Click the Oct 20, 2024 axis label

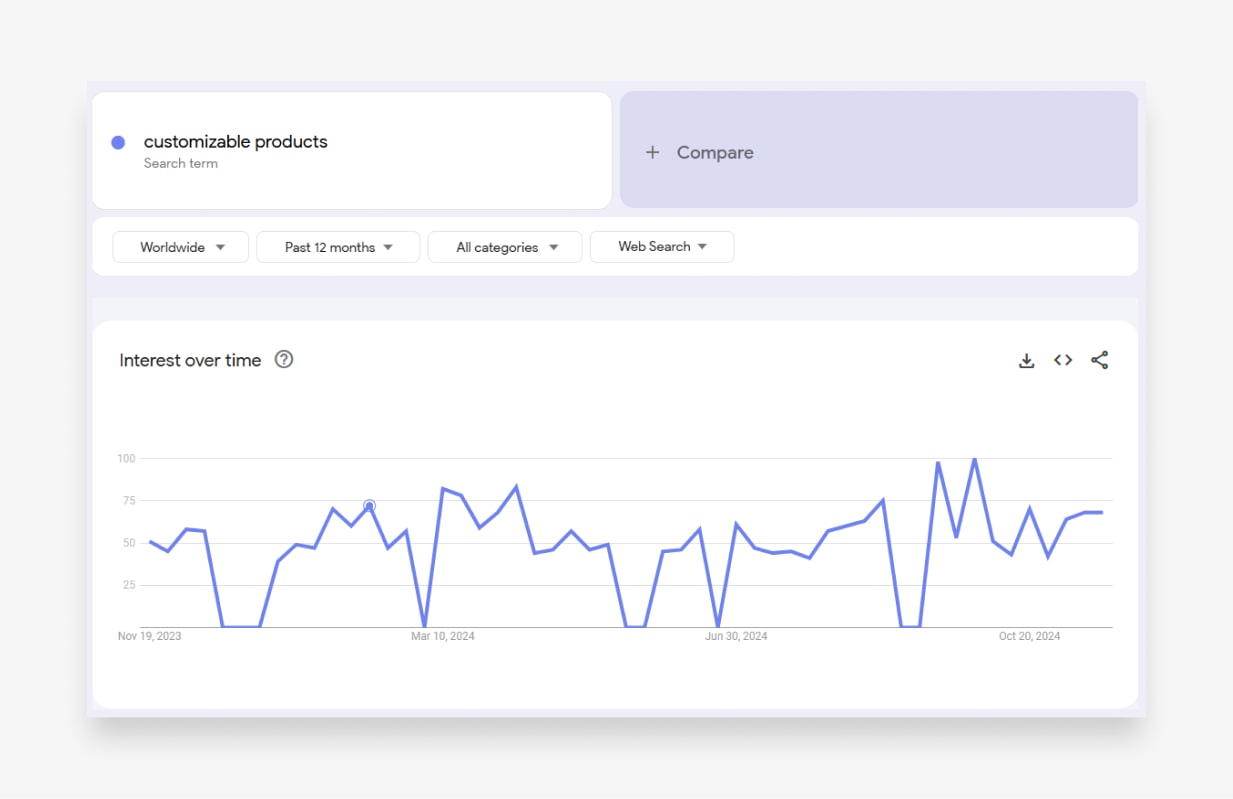tap(1029, 635)
